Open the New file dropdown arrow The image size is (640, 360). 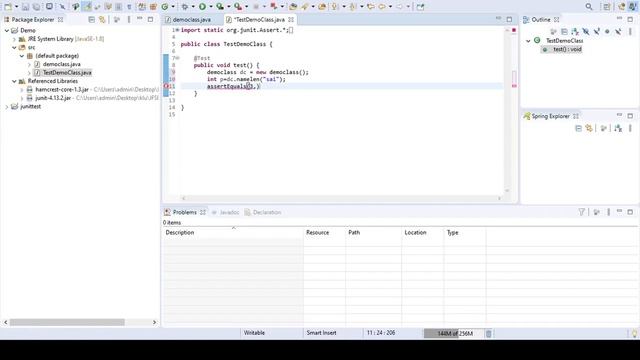click(16, 7)
